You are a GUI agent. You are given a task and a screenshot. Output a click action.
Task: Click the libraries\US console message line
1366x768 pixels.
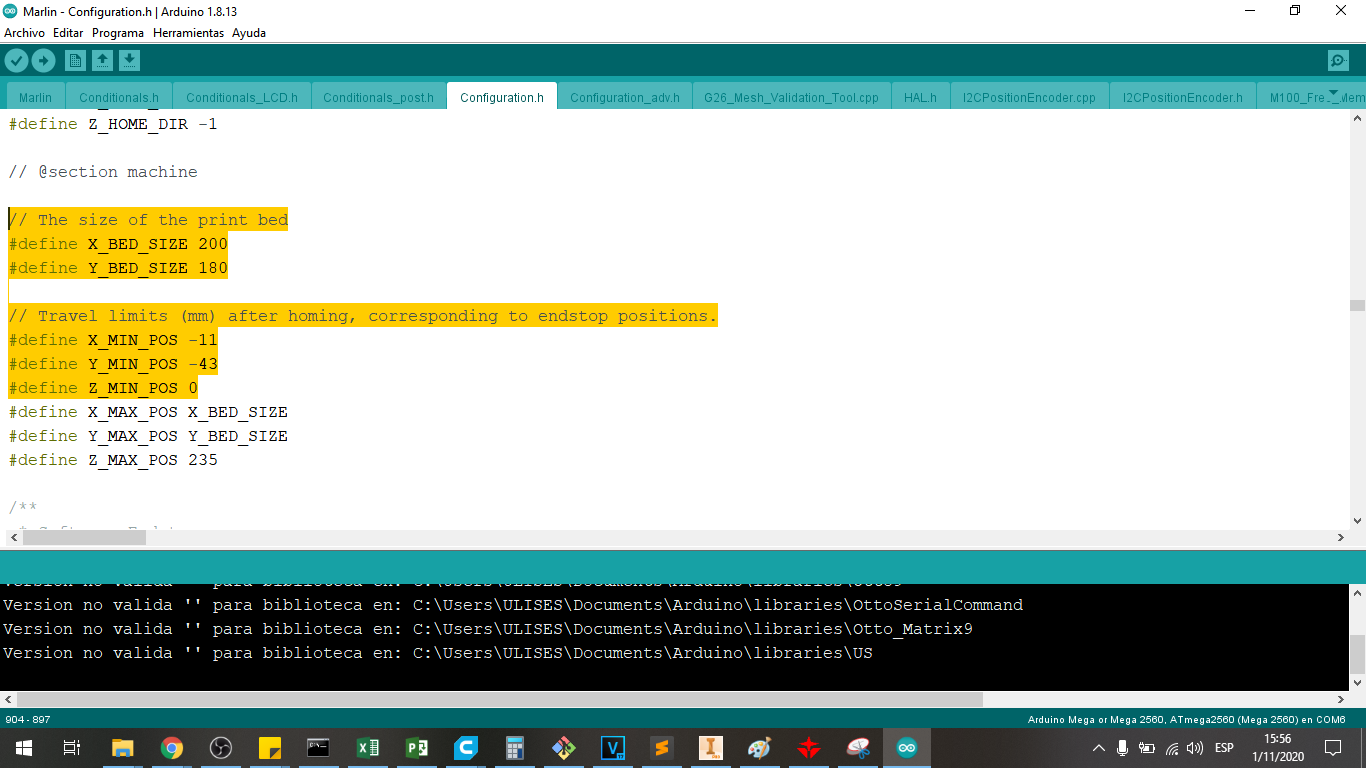(x=438, y=653)
